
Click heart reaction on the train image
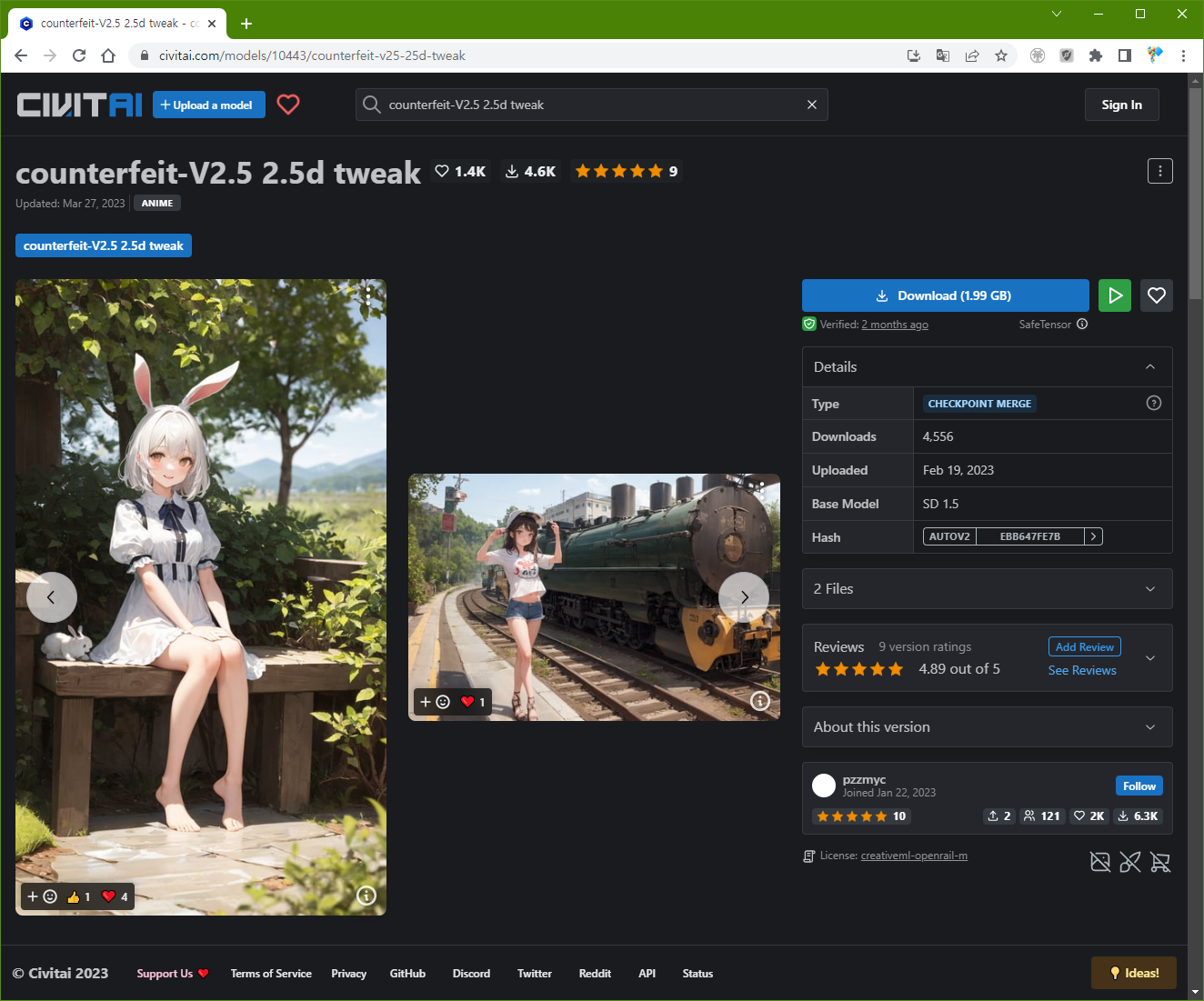(473, 702)
